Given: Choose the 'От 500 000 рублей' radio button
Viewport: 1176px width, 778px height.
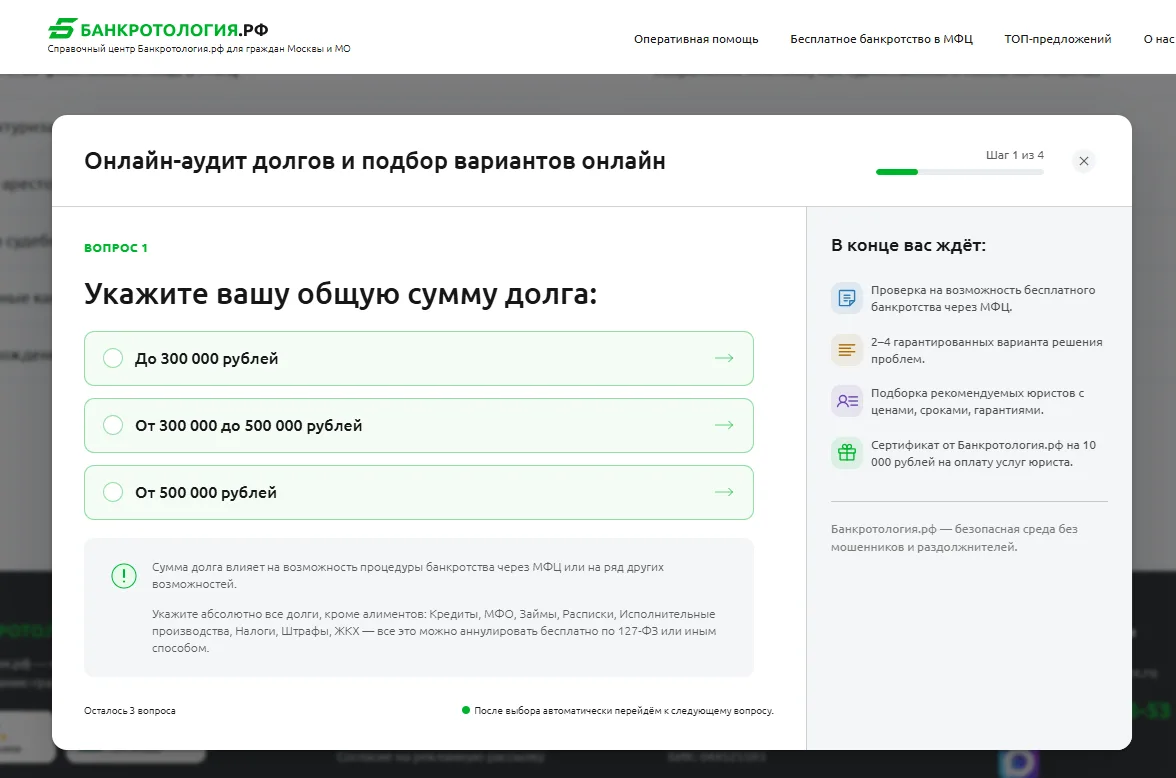Looking at the screenshot, I should 113,492.
